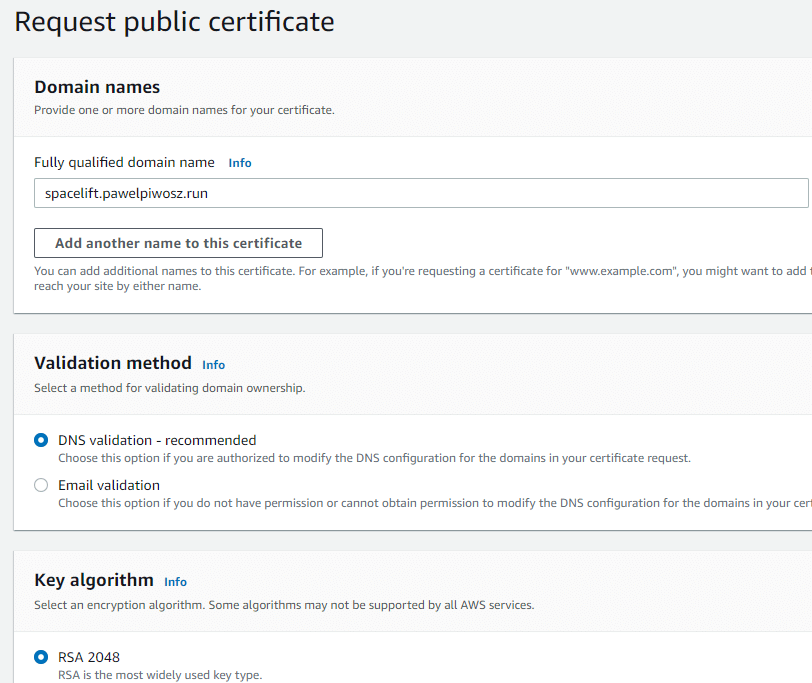Click the DNS validation recommended label
This screenshot has width=812, height=683.
[x=158, y=440]
